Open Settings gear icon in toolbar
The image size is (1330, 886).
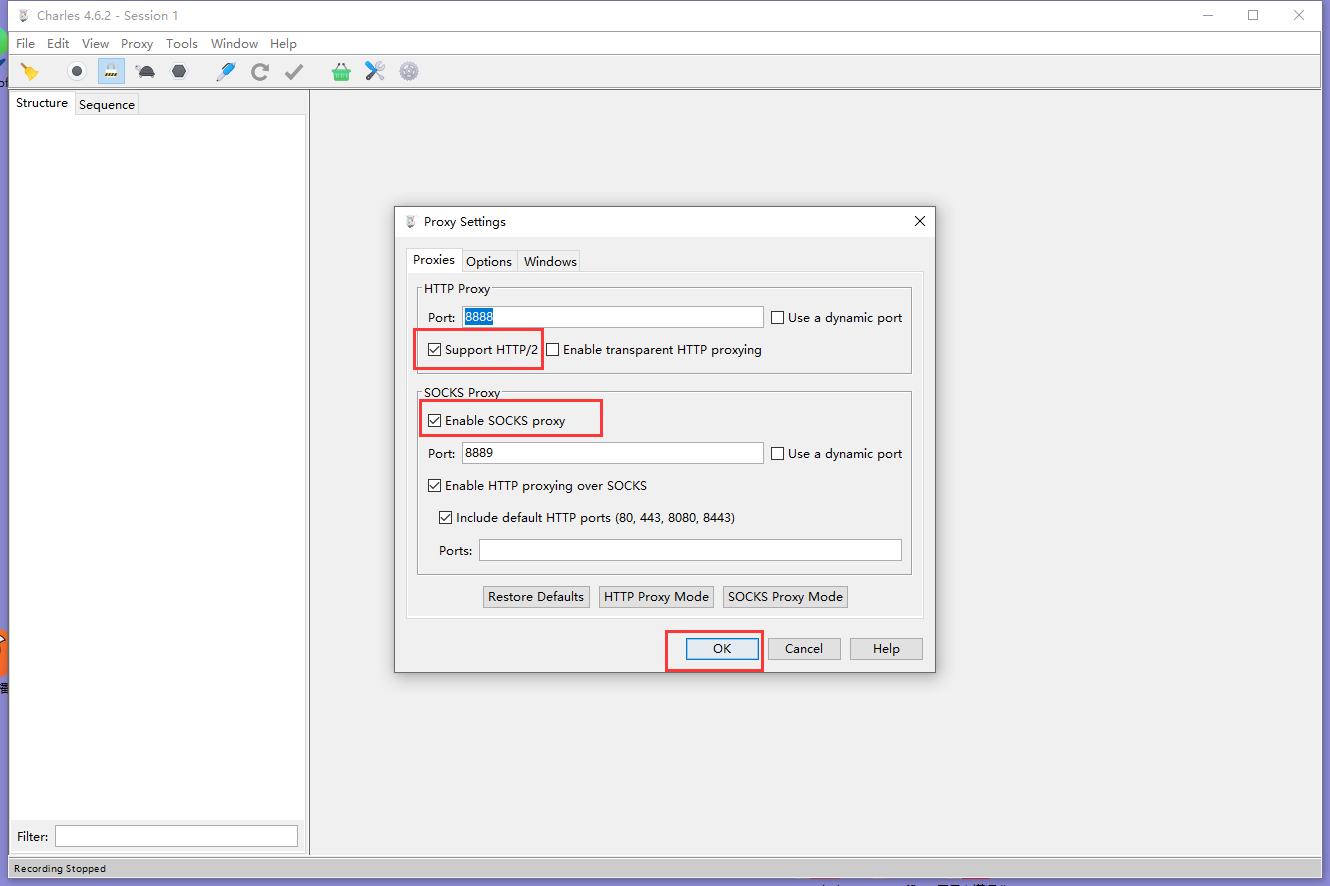409,71
